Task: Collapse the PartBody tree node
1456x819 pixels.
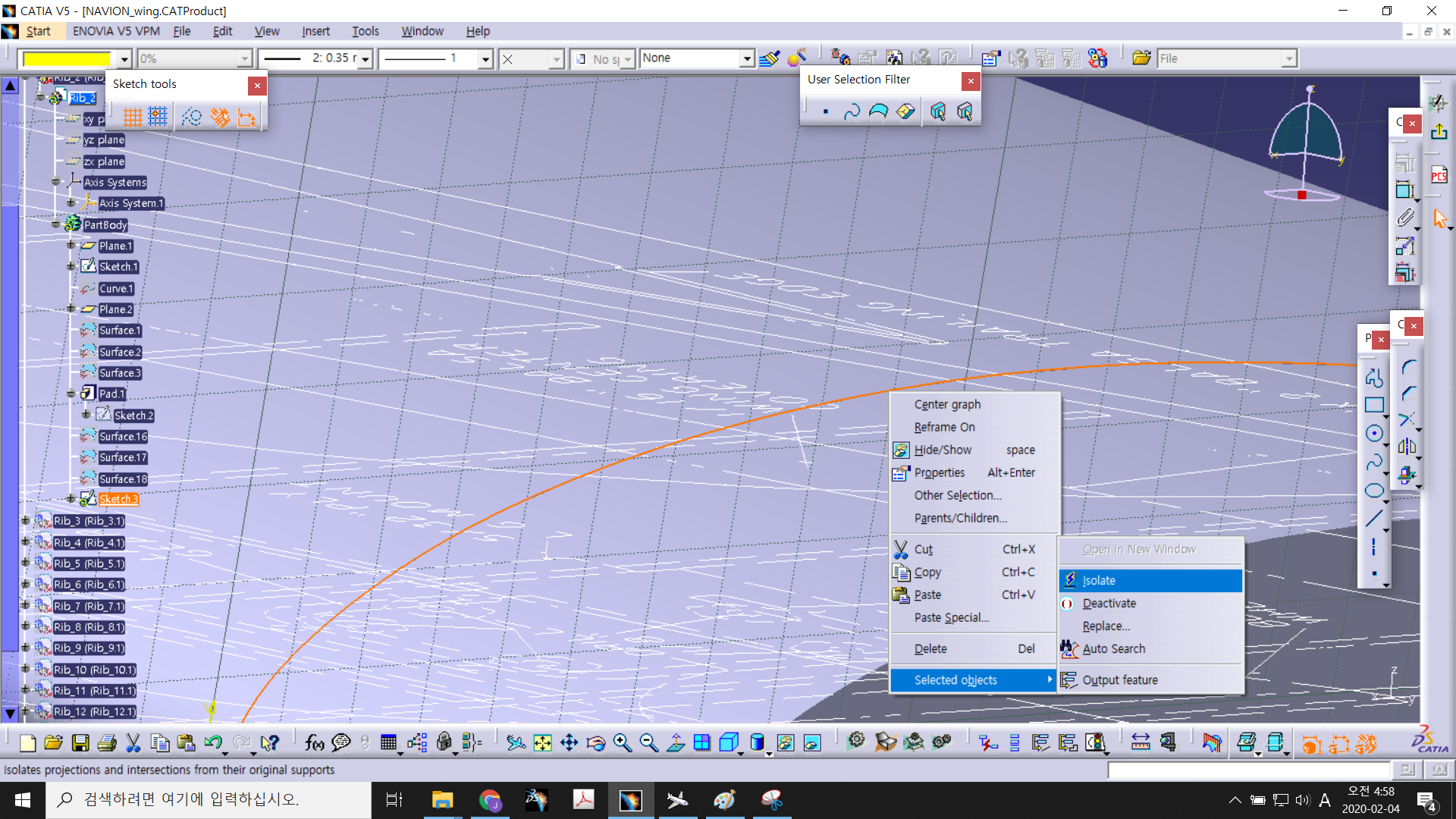Action: [55, 224]
